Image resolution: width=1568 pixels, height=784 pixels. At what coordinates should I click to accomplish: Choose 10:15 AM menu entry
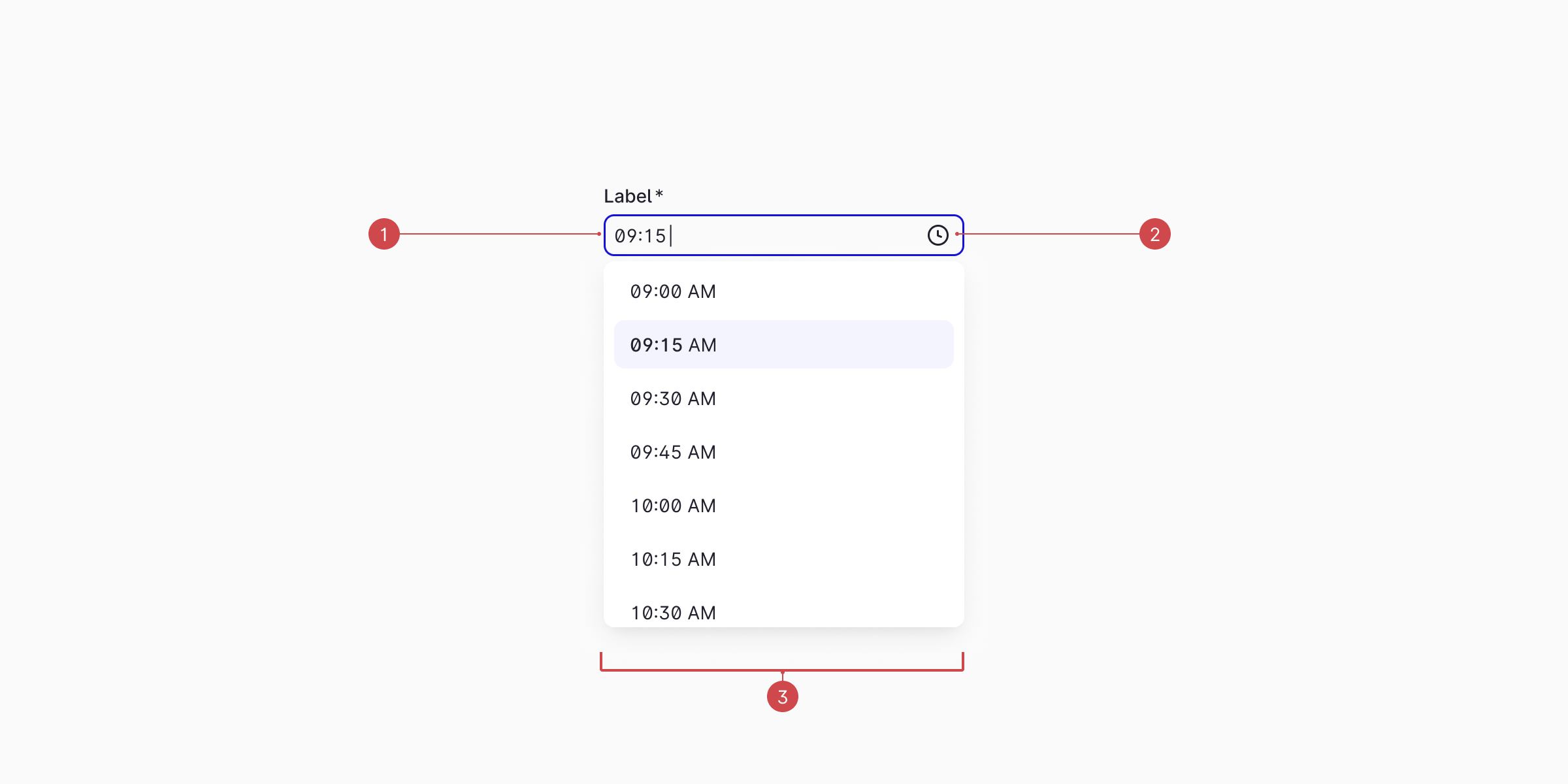[x=783, y=559]
